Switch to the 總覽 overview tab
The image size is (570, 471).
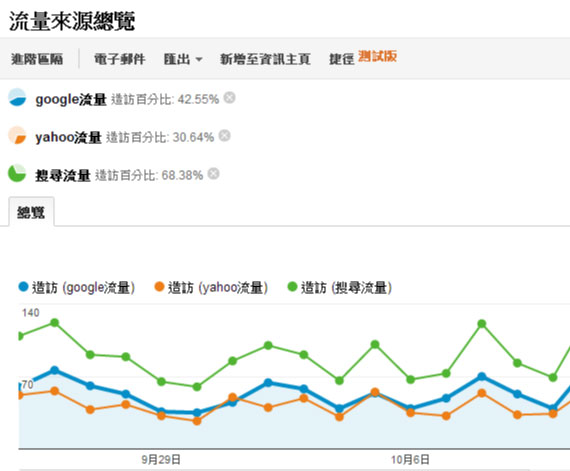pos(31,212)
